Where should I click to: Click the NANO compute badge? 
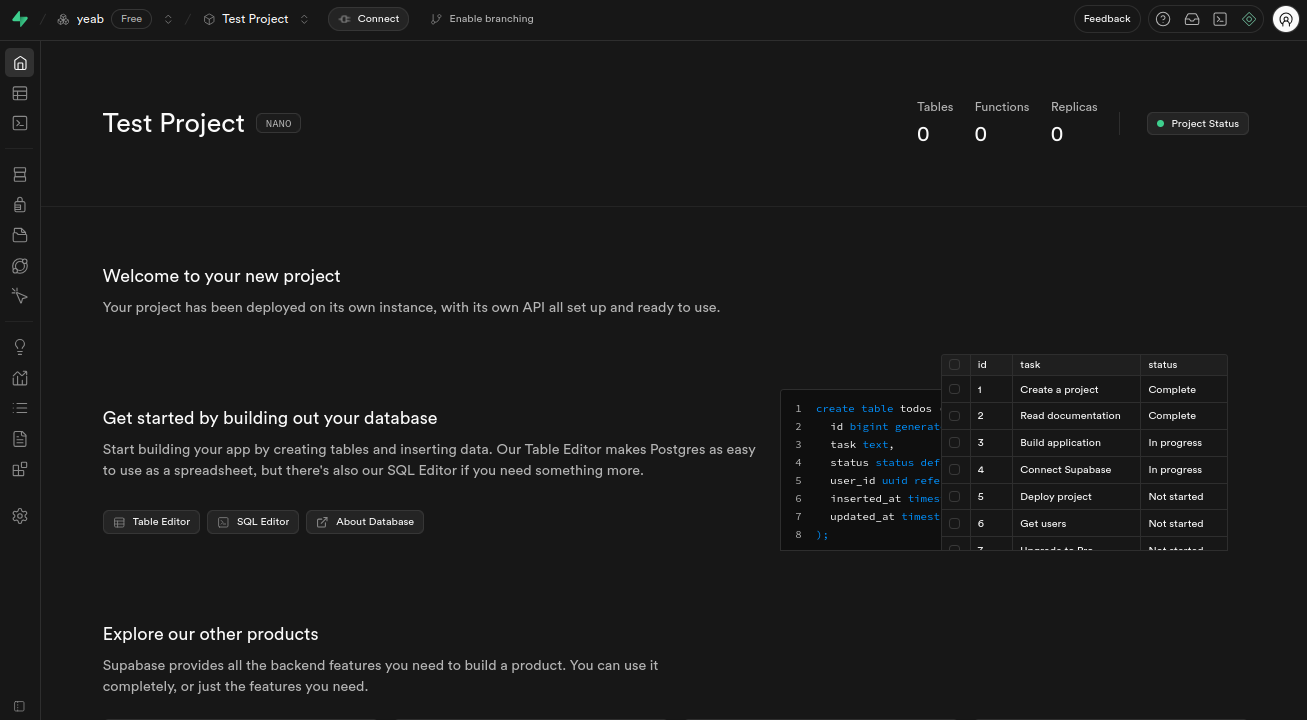pos(279,124)
